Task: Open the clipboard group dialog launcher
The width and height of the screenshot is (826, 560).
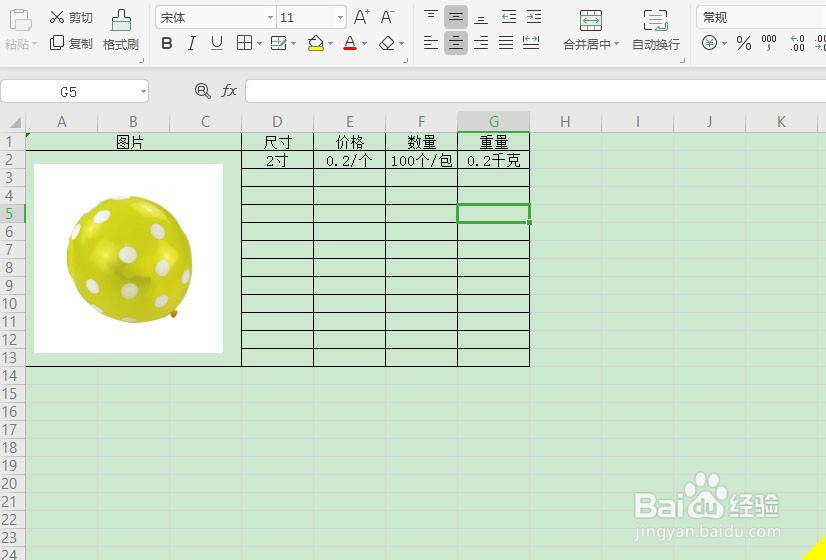Action: pos(141,61)
